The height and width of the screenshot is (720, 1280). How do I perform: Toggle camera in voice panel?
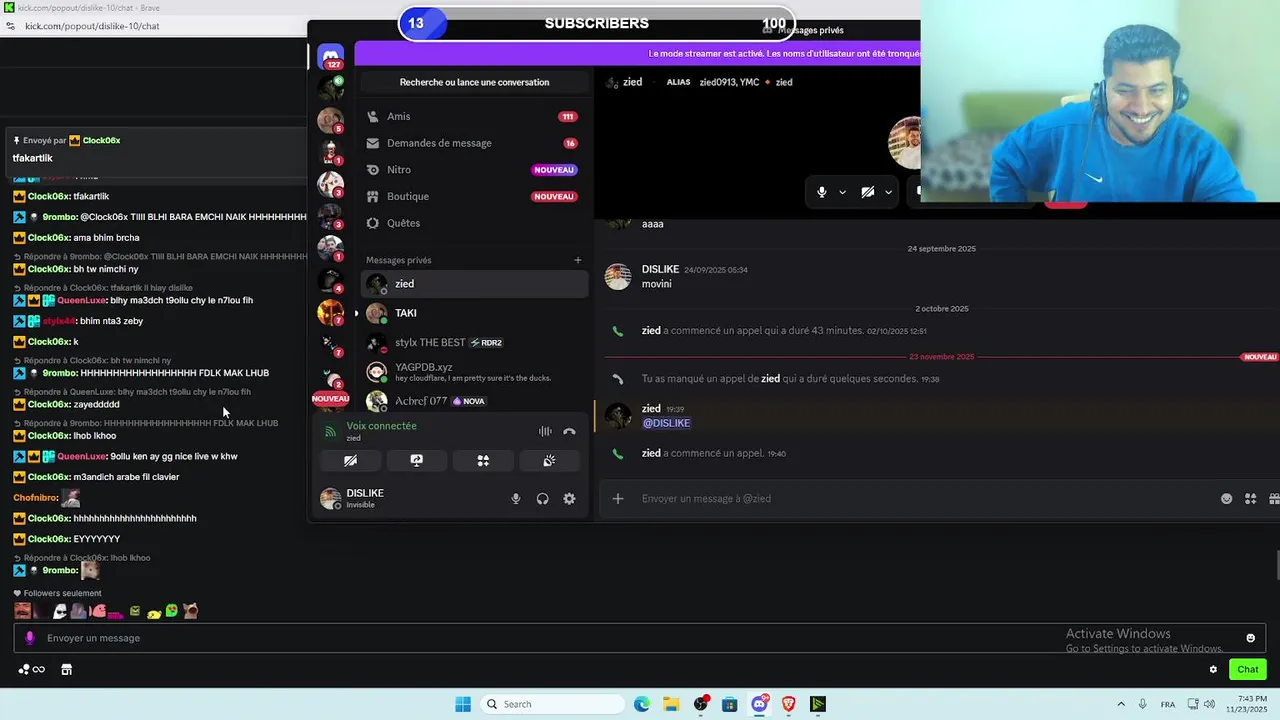[x=350, y=460]
